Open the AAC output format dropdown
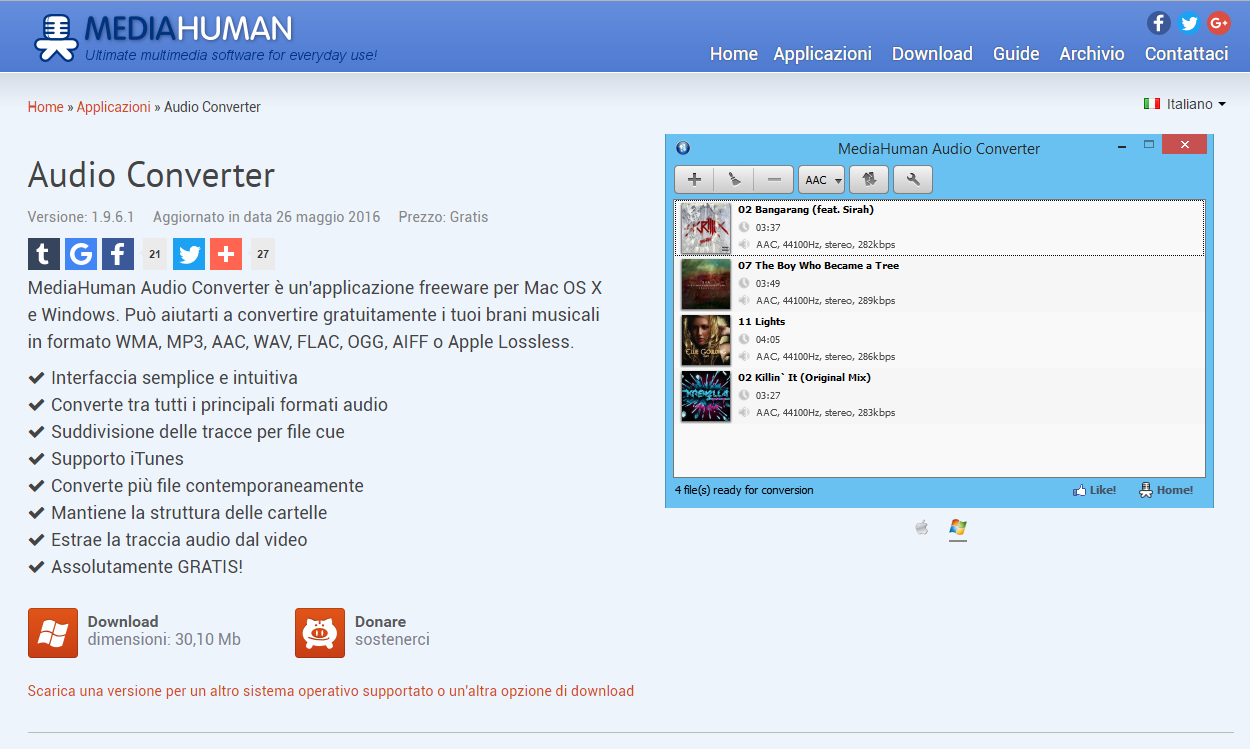1250x749 pixels. tap(822, 180)
